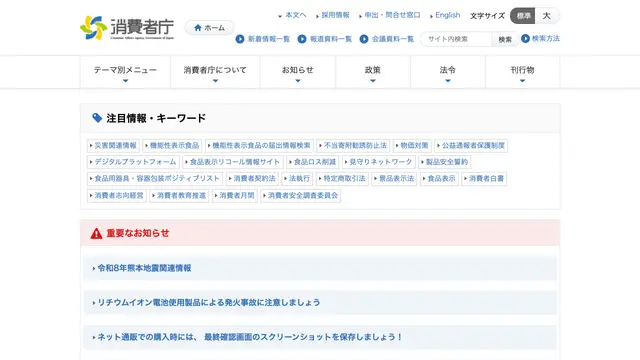Open 消費者安全調査委員会 tag
Image resolution: width=640 pixels, height=360 pixels.
301,196
